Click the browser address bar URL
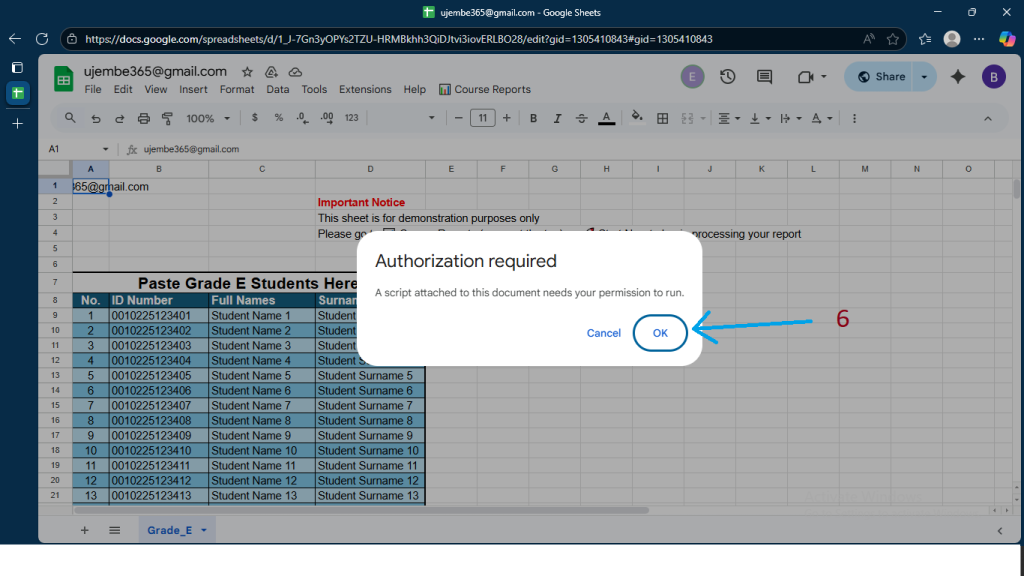 (x=400, y=39)
